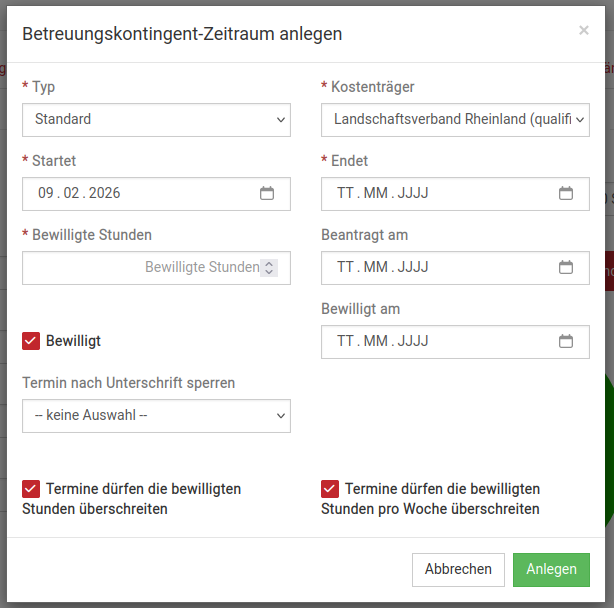Toggle 'Termine dürfen die bewilligten Stunden überschreiten'
Viewport: 614px width, 608px height.
(x=31, y=489)
